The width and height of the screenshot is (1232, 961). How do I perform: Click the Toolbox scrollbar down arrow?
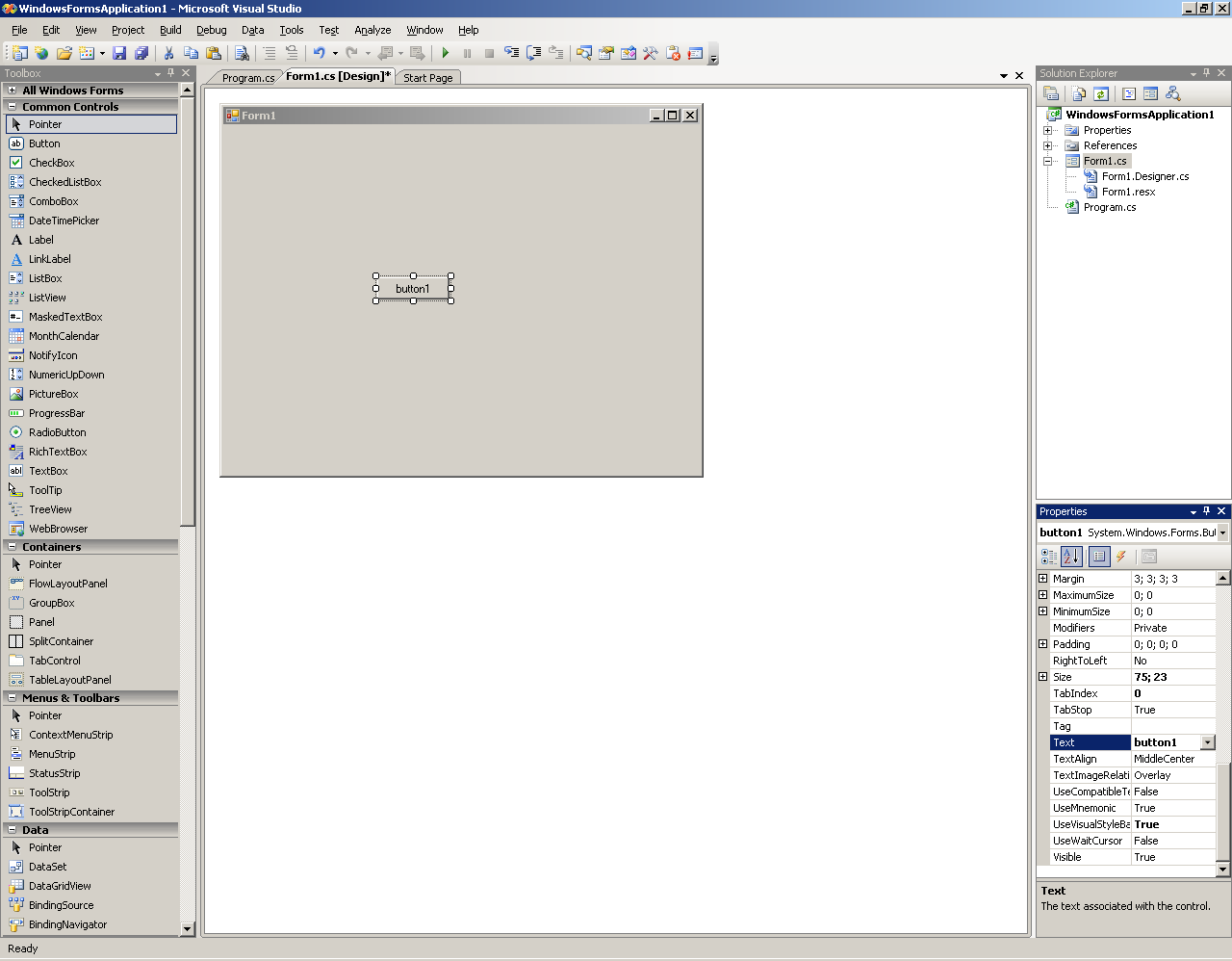(188, 929)
